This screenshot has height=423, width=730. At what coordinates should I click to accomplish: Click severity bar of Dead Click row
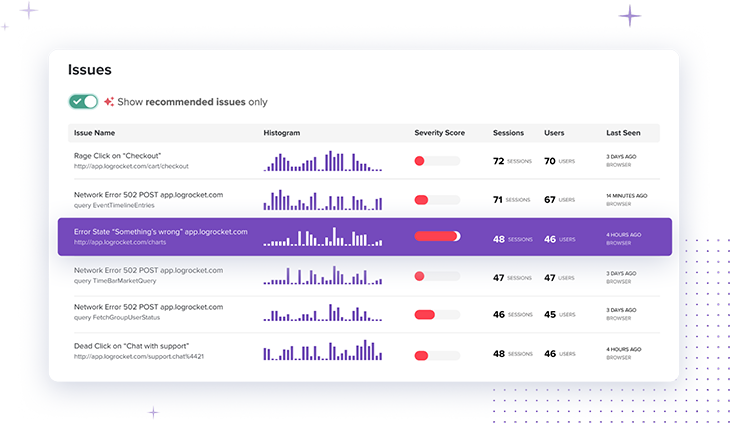[x=437, y=356]
